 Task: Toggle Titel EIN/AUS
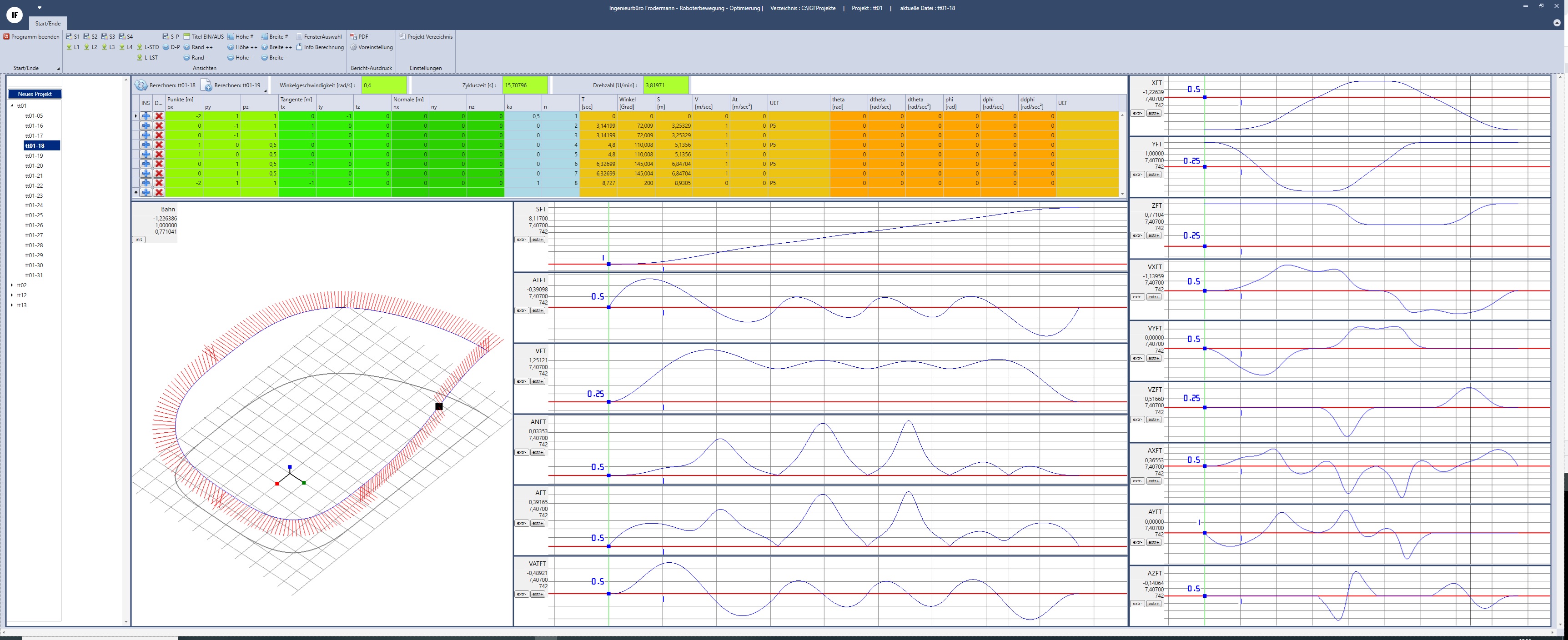click(x=203, y=36)
